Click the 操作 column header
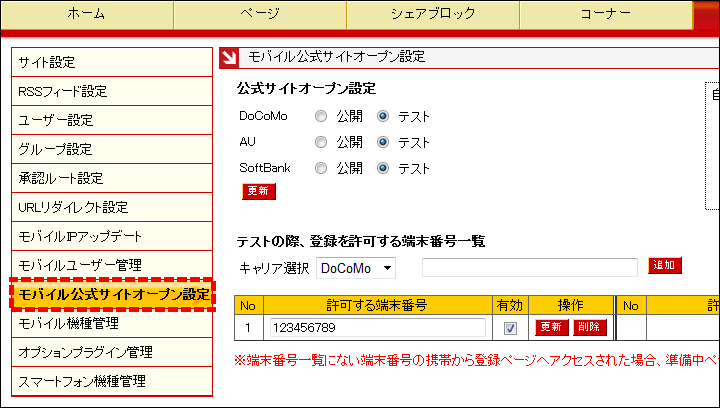720x408 pixels. [x=571, y=305]
